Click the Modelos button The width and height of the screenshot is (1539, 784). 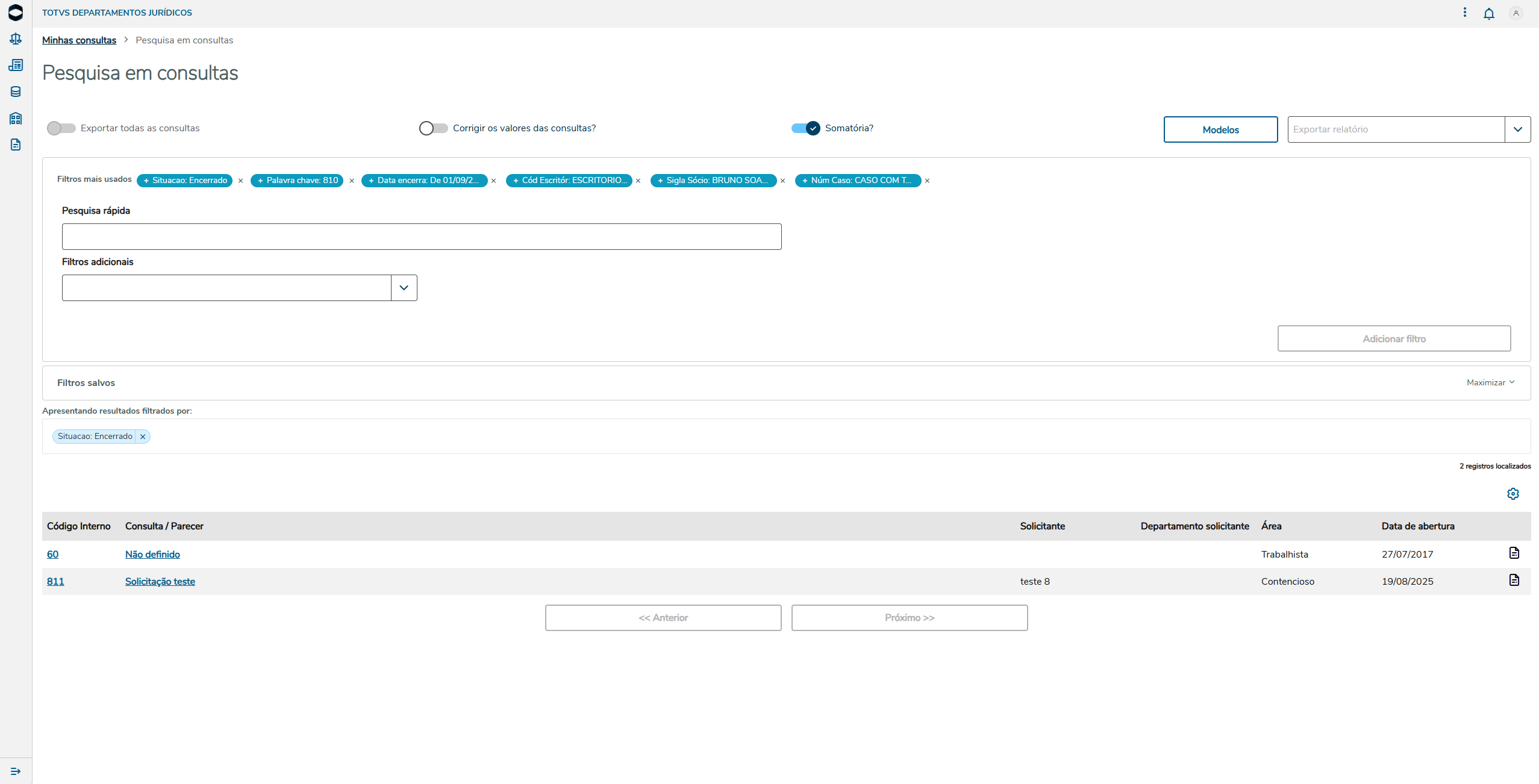pos(1220,129)
